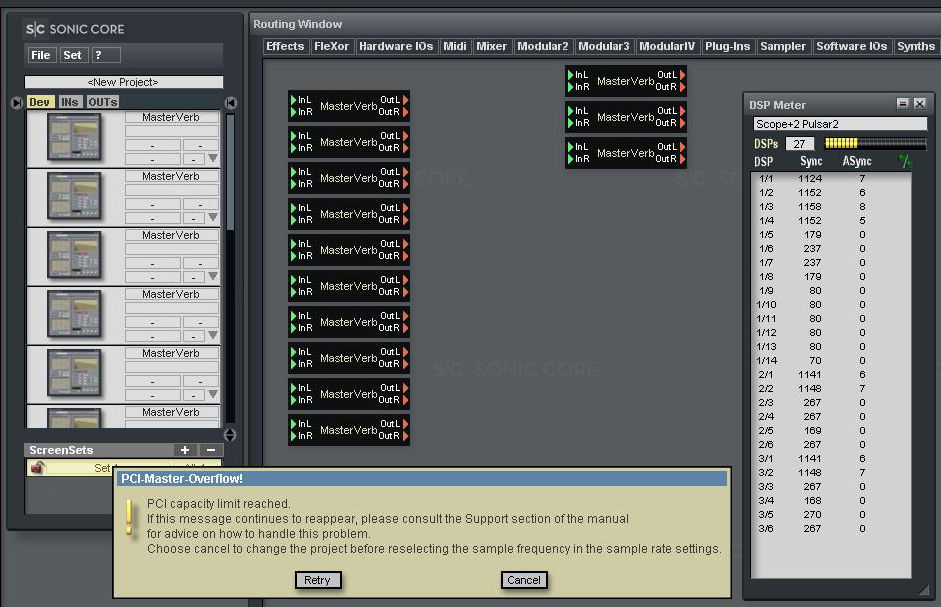Click OutR port of top-left MasterVerb module
The image size is (941, 607).
[394, 112]
